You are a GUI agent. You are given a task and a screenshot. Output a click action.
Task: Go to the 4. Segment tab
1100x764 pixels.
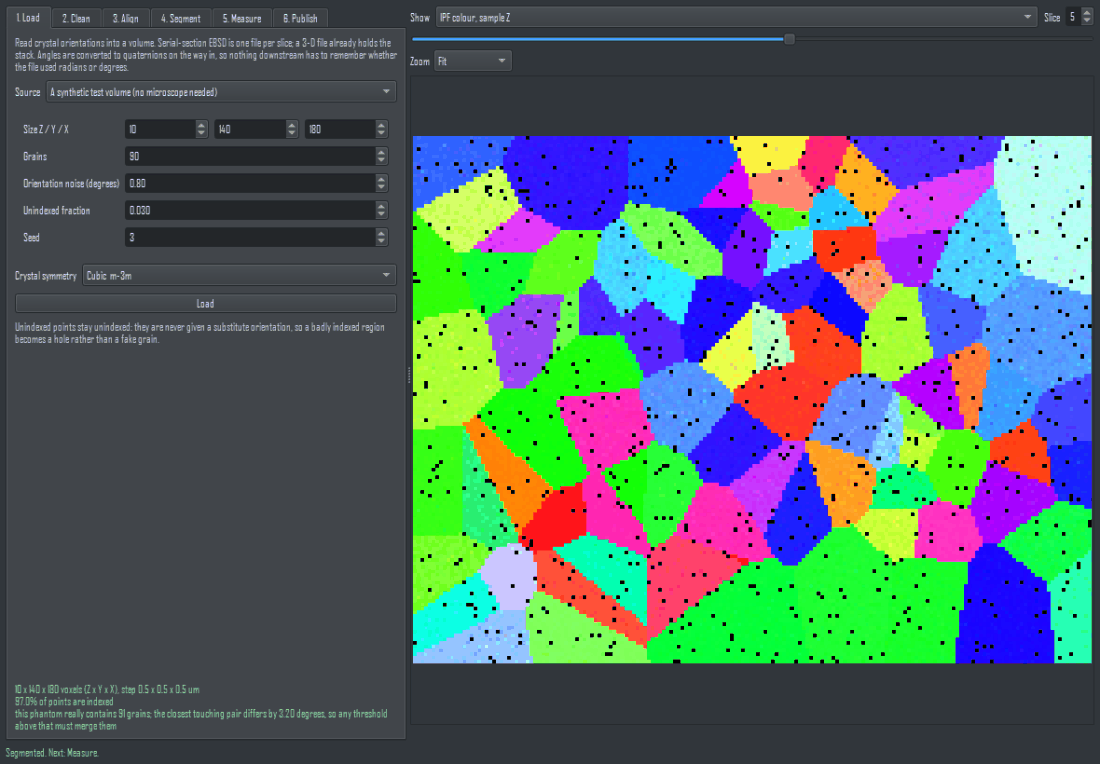pos(180,18)
